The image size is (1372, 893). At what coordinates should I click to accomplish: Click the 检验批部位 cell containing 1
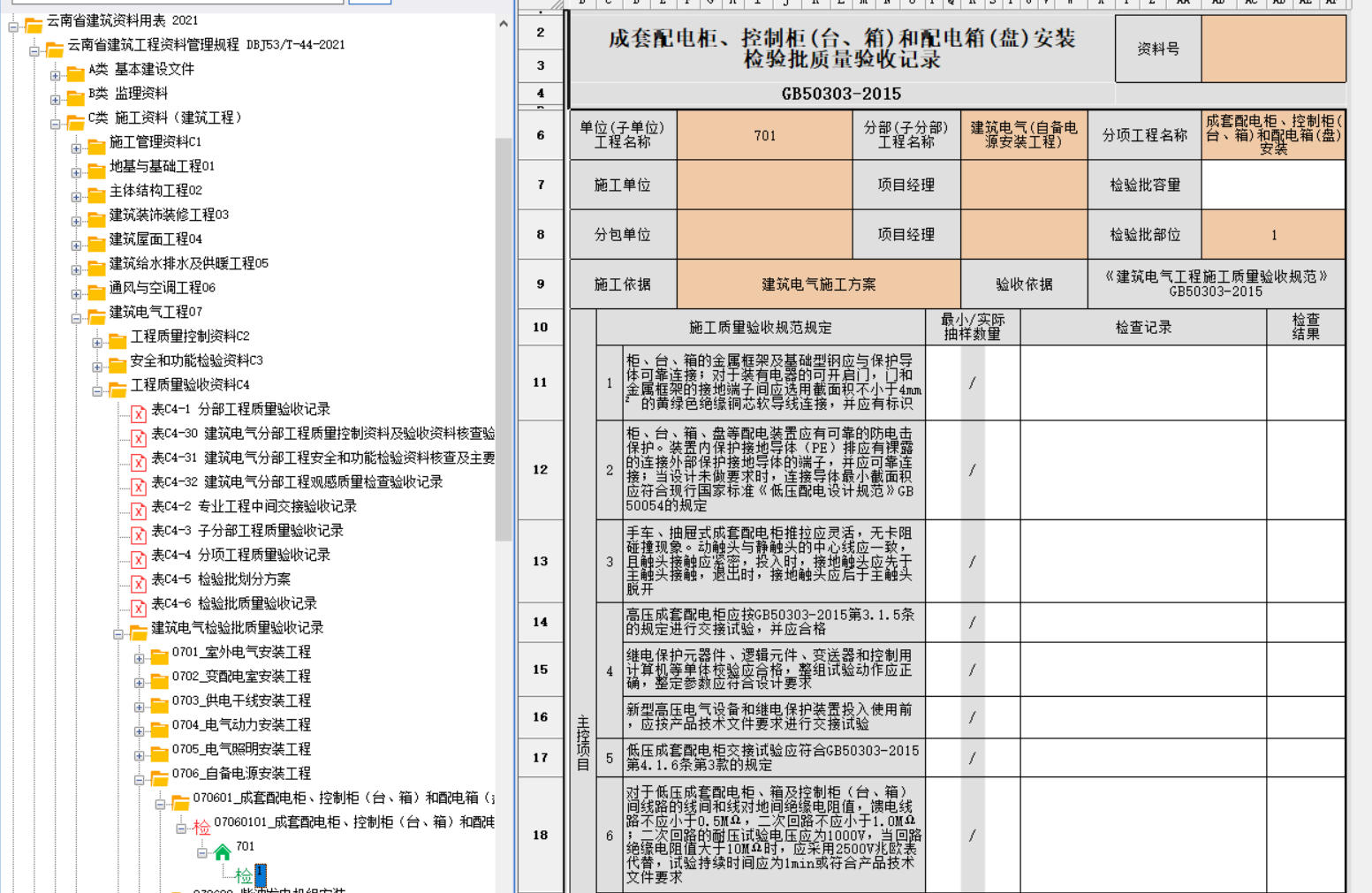(x=1274, y=234)
